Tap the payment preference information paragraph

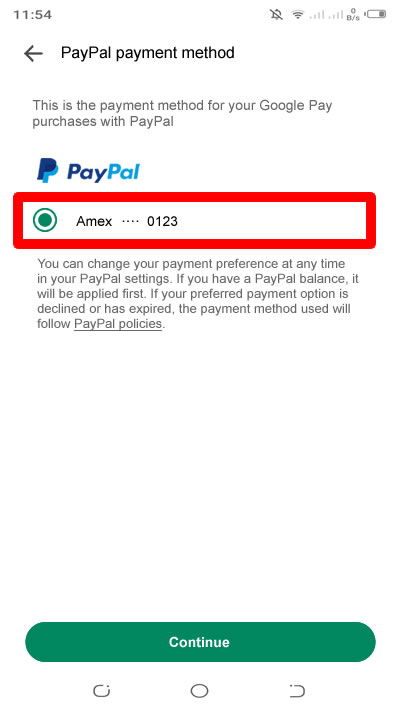[195, 294]
